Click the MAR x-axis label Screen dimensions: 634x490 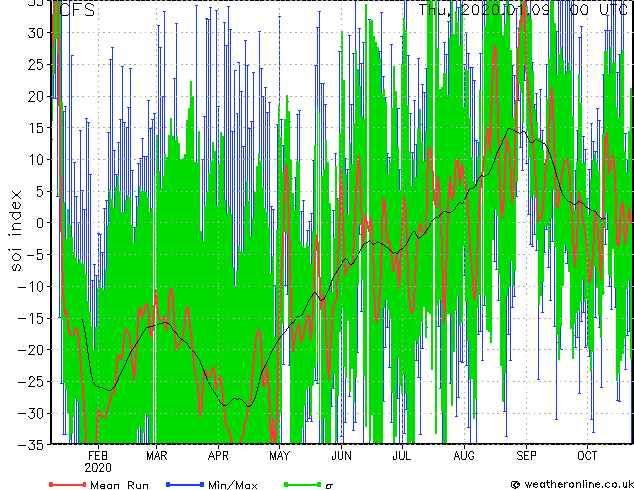[x=156, y=456]
